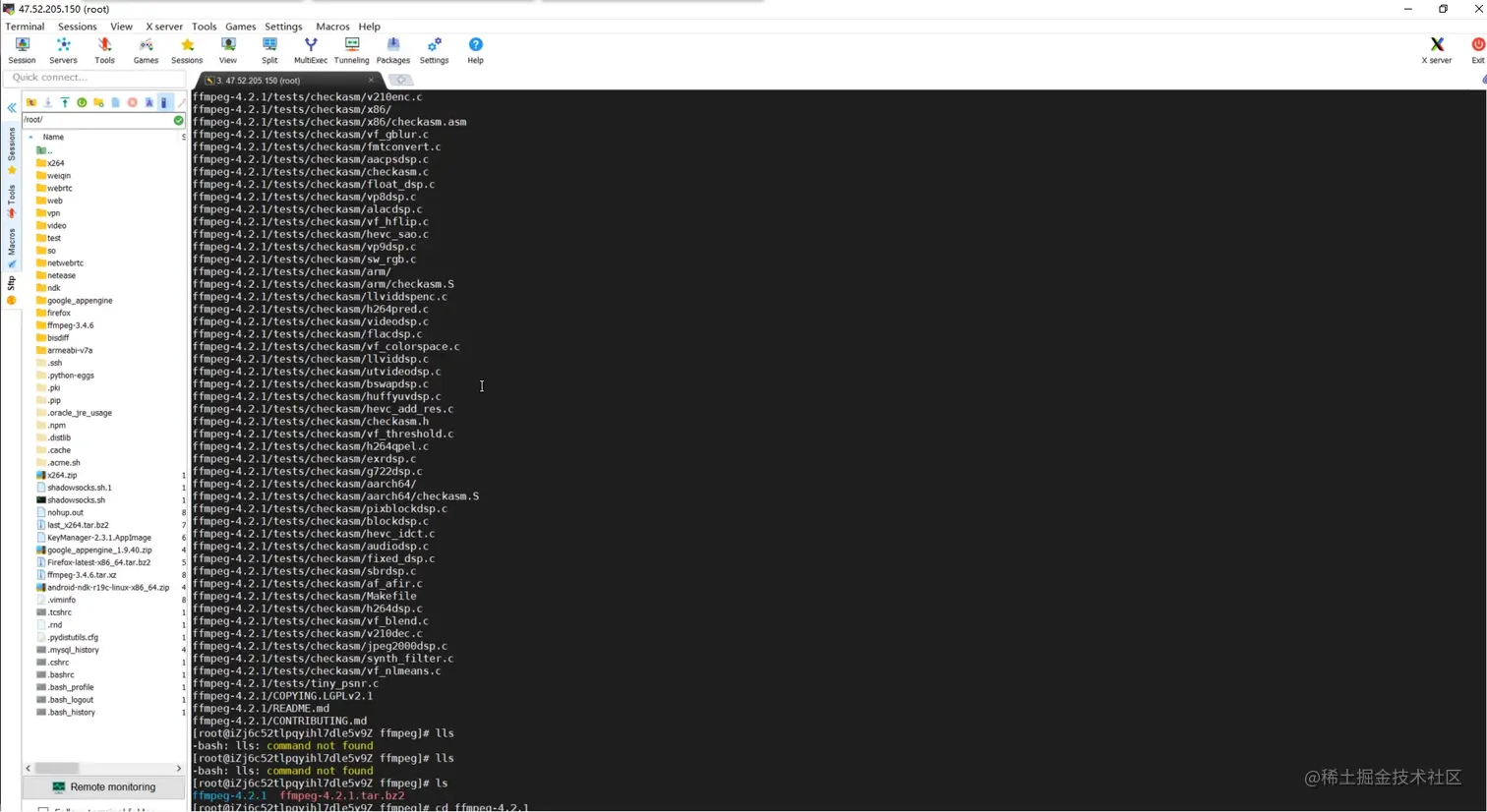Toggle the X server icon

(x=1437, y=50)
